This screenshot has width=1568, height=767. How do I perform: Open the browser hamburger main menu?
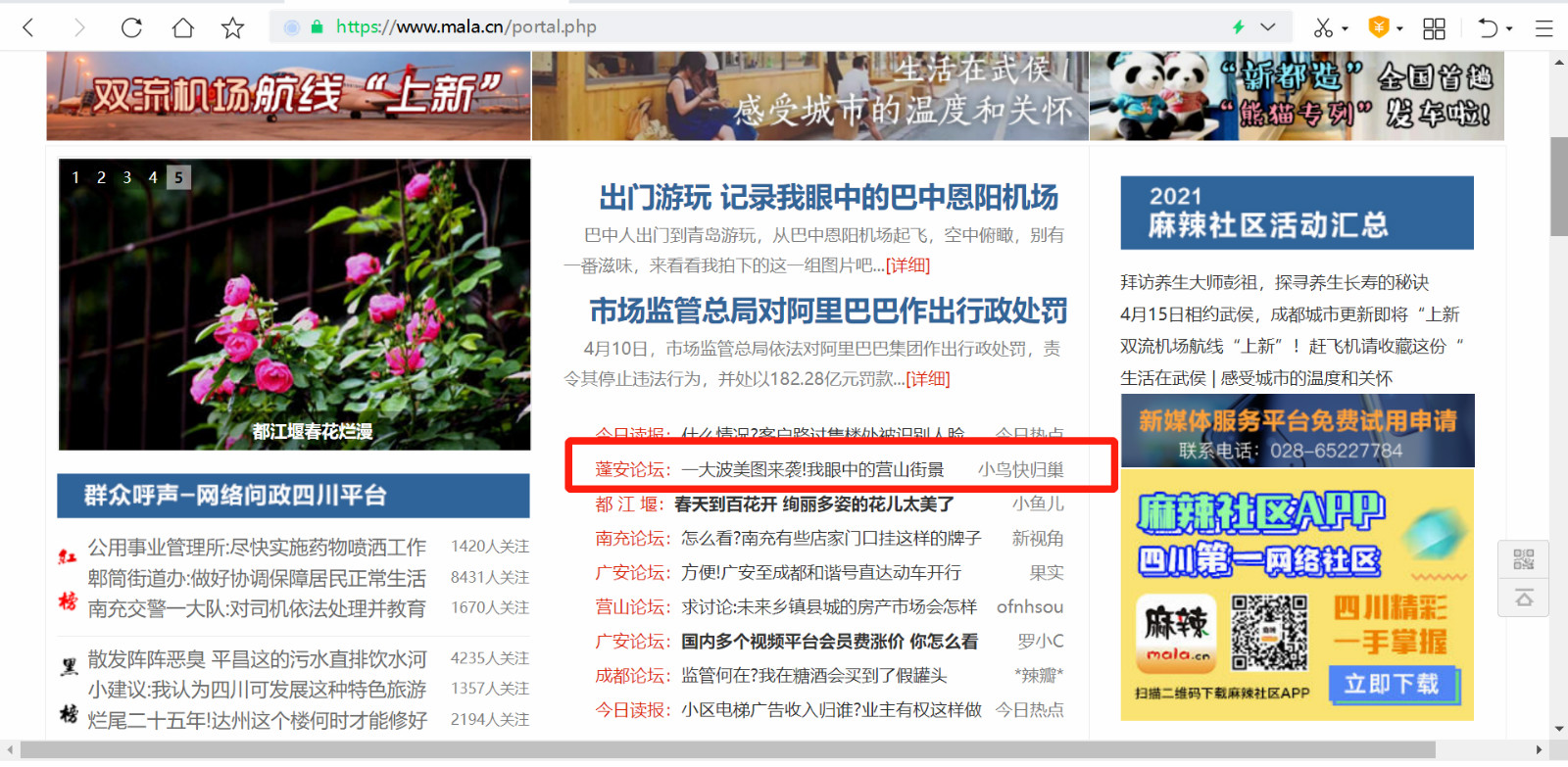point(1543,28)
